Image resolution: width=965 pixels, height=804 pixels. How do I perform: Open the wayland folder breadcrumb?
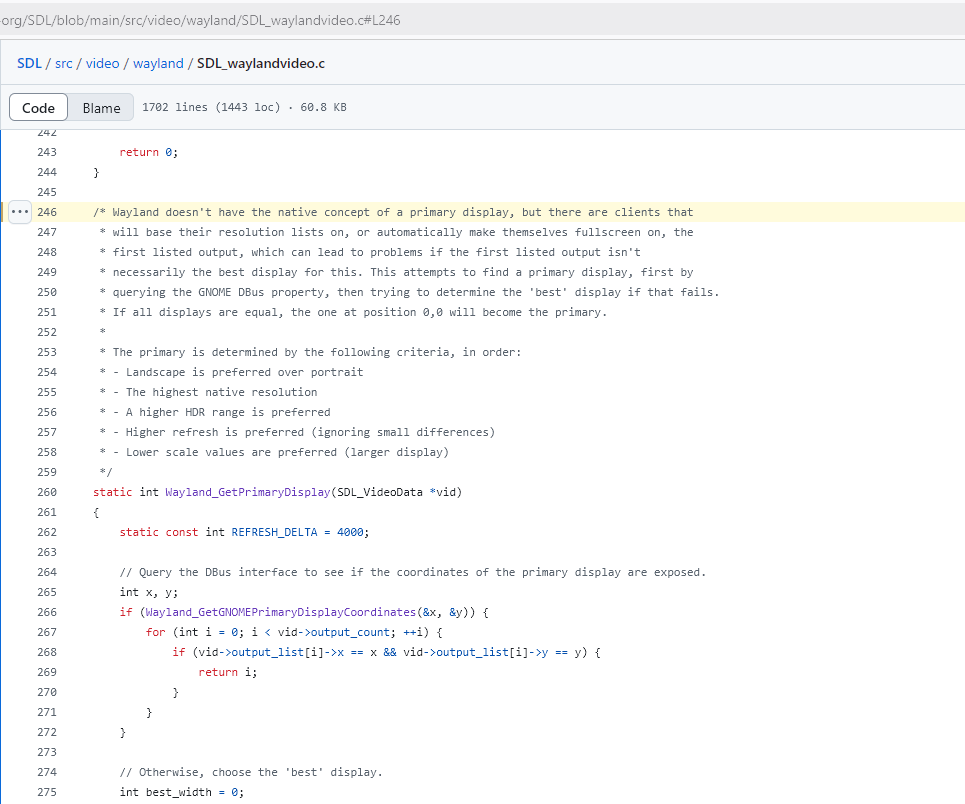pos(158,63)
